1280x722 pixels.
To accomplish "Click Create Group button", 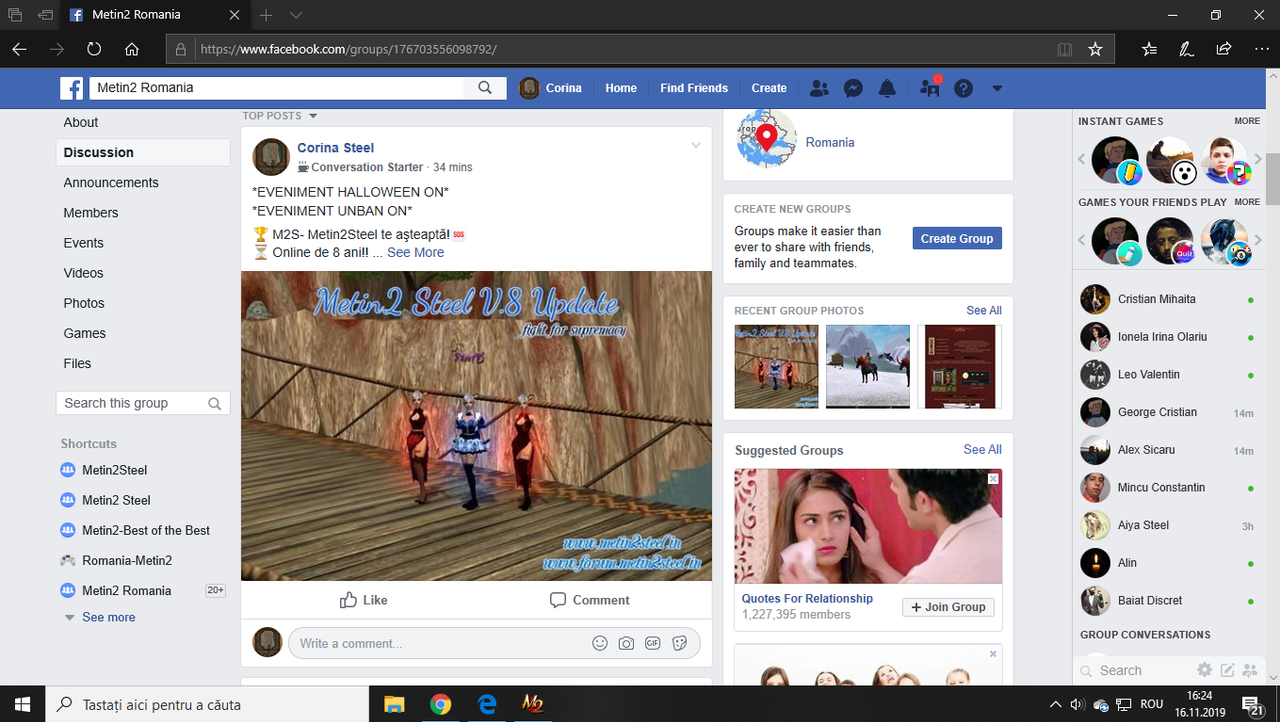I will point(957,238).
